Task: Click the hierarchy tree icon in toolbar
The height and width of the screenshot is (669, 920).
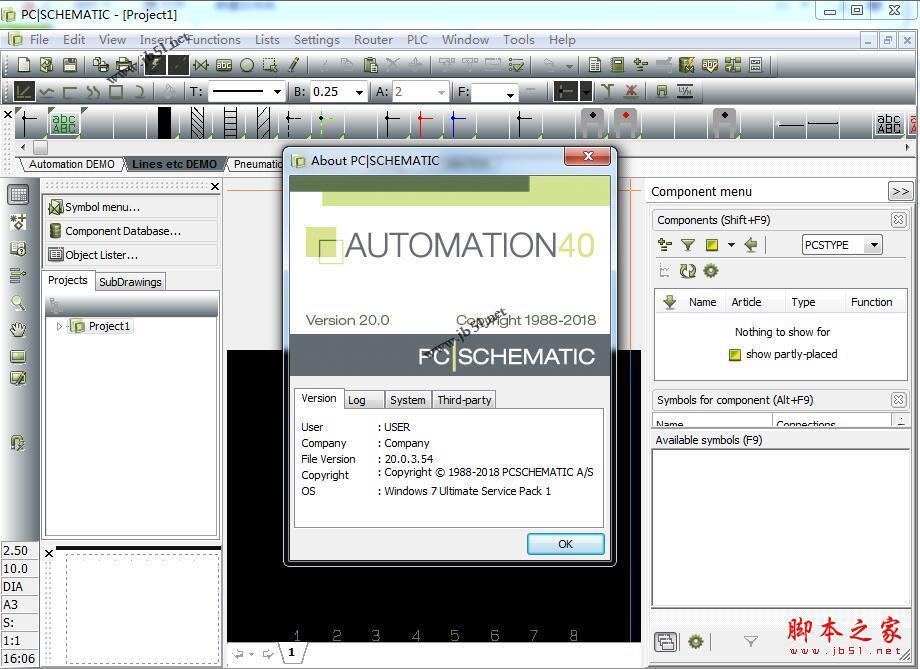Action: point(733,65)
